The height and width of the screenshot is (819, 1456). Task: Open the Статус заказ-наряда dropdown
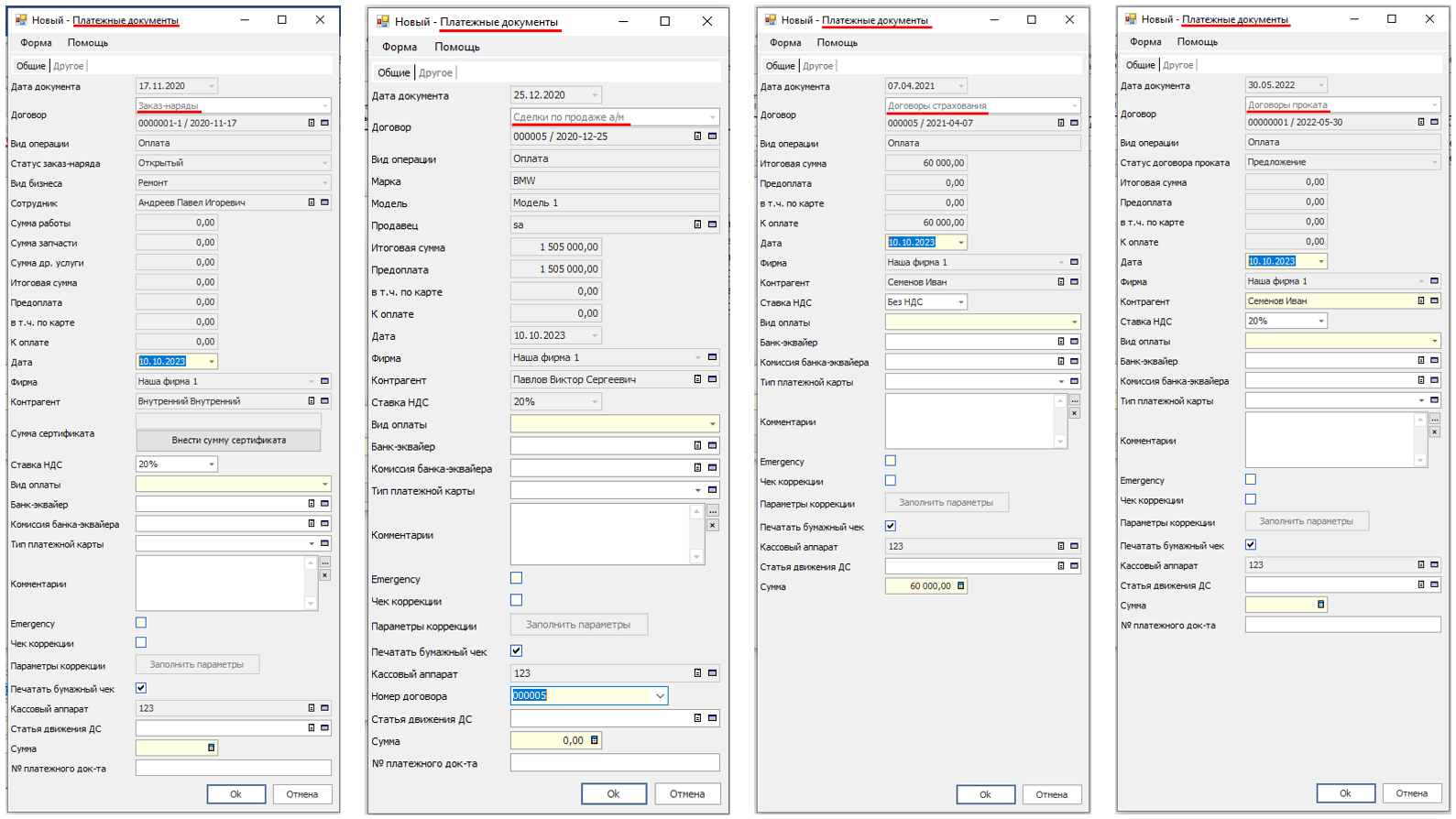[x=324, y=163]
